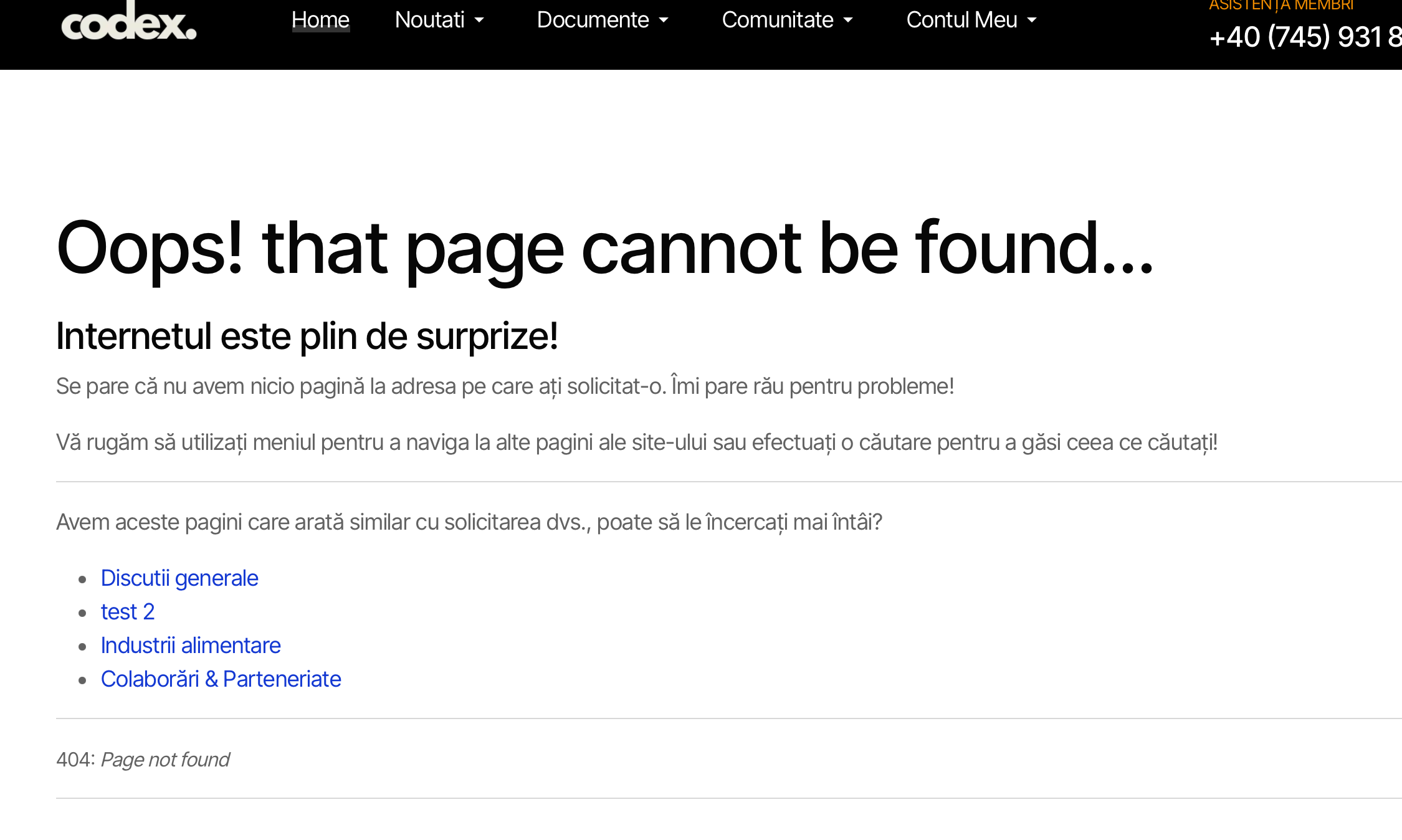
Task: Click the caret arrow beside Noutati
Action: pos(479,21)
